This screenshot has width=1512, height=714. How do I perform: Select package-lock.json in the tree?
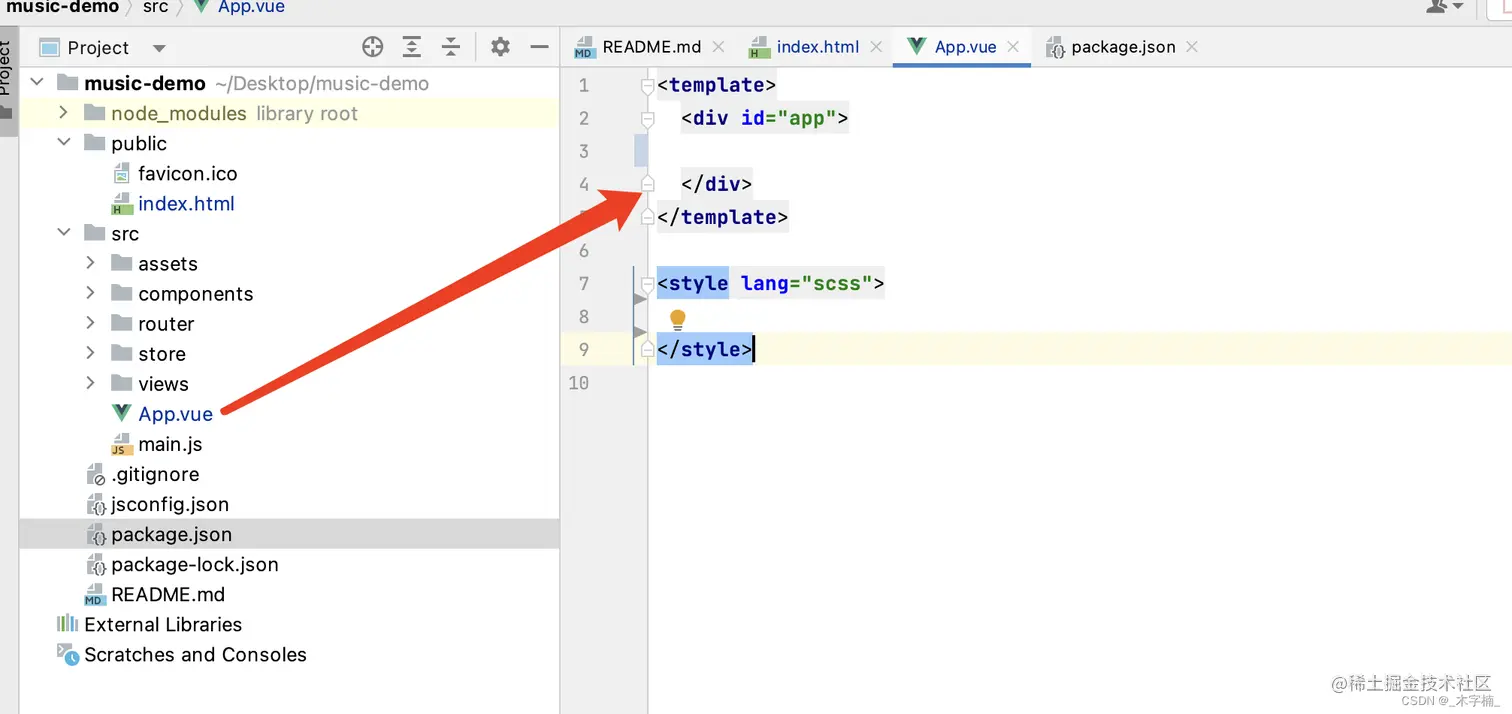point(195,564)
